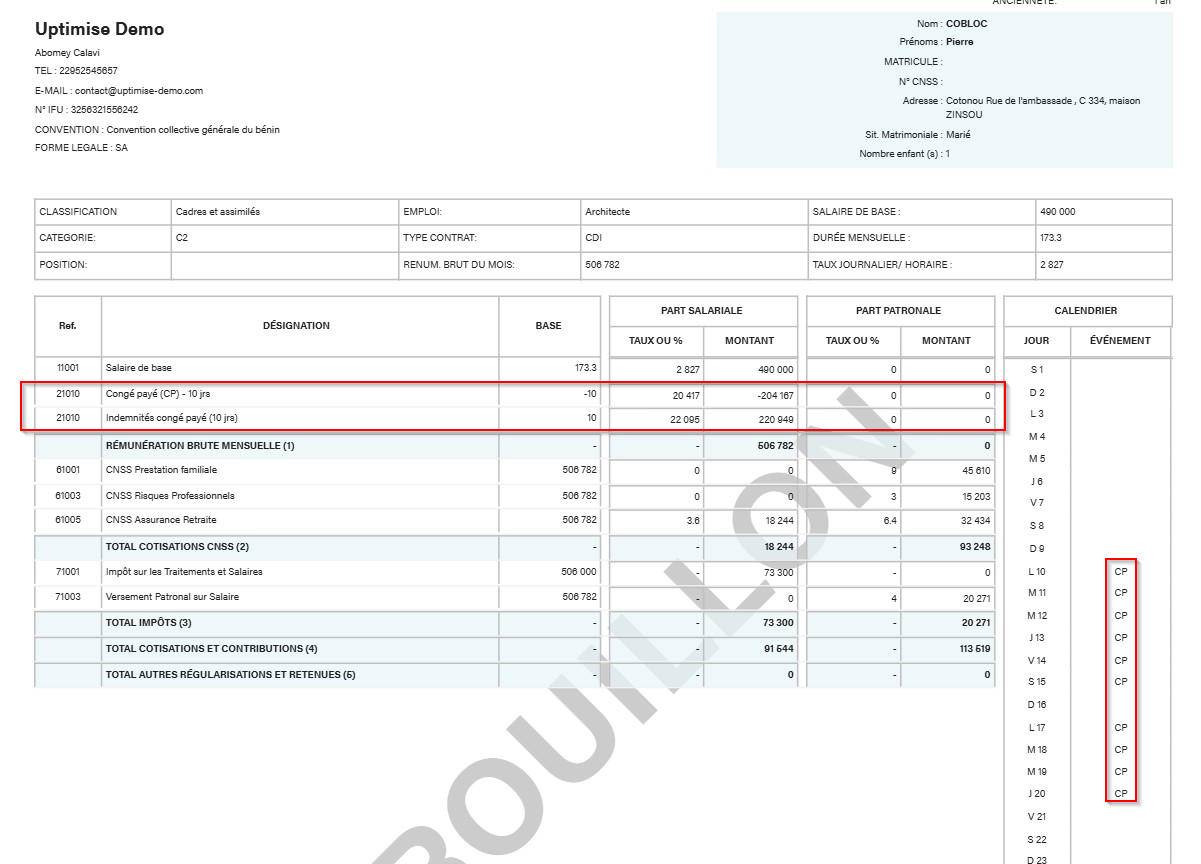Click the company name Uptimise Demo
1201x864 pixels.
[99, 29]
